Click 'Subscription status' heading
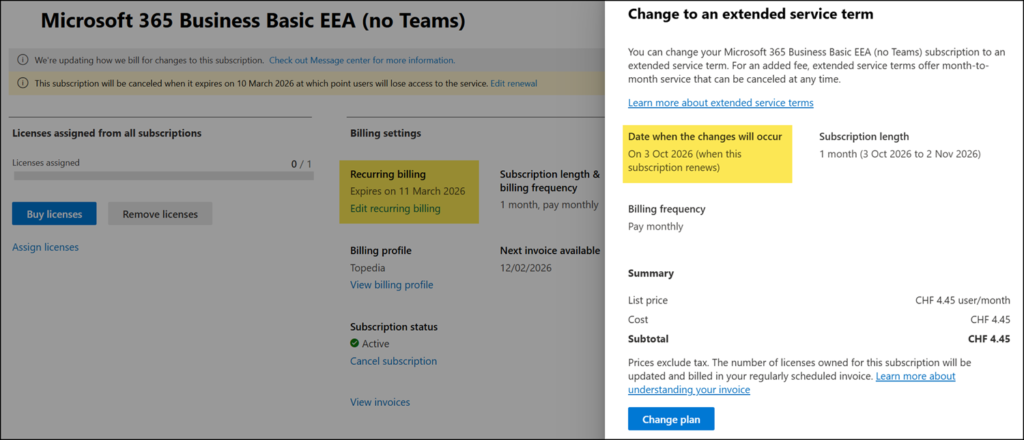 tap(394, 326)
